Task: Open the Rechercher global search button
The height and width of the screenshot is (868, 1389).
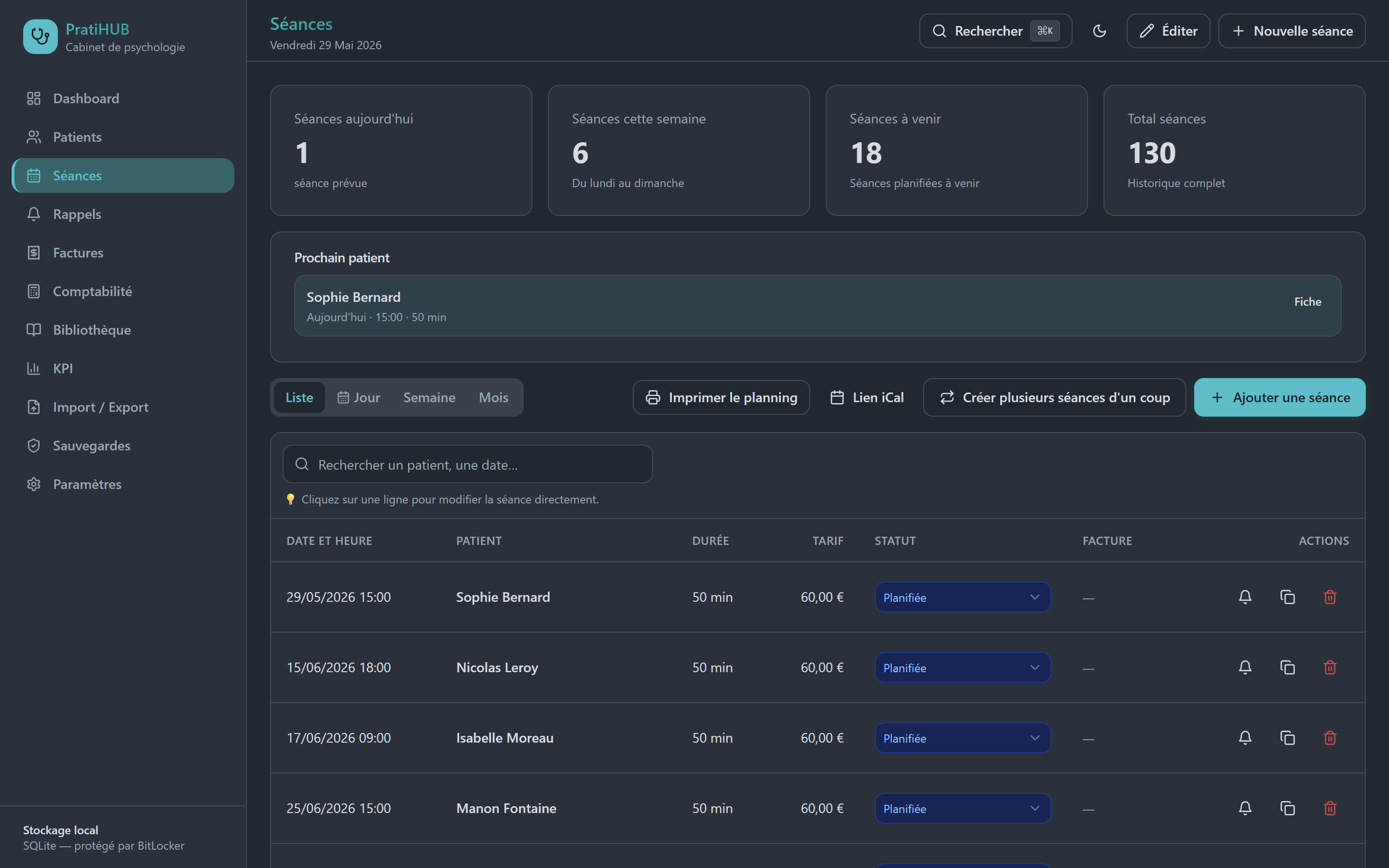Action: (x=995, y=31)
